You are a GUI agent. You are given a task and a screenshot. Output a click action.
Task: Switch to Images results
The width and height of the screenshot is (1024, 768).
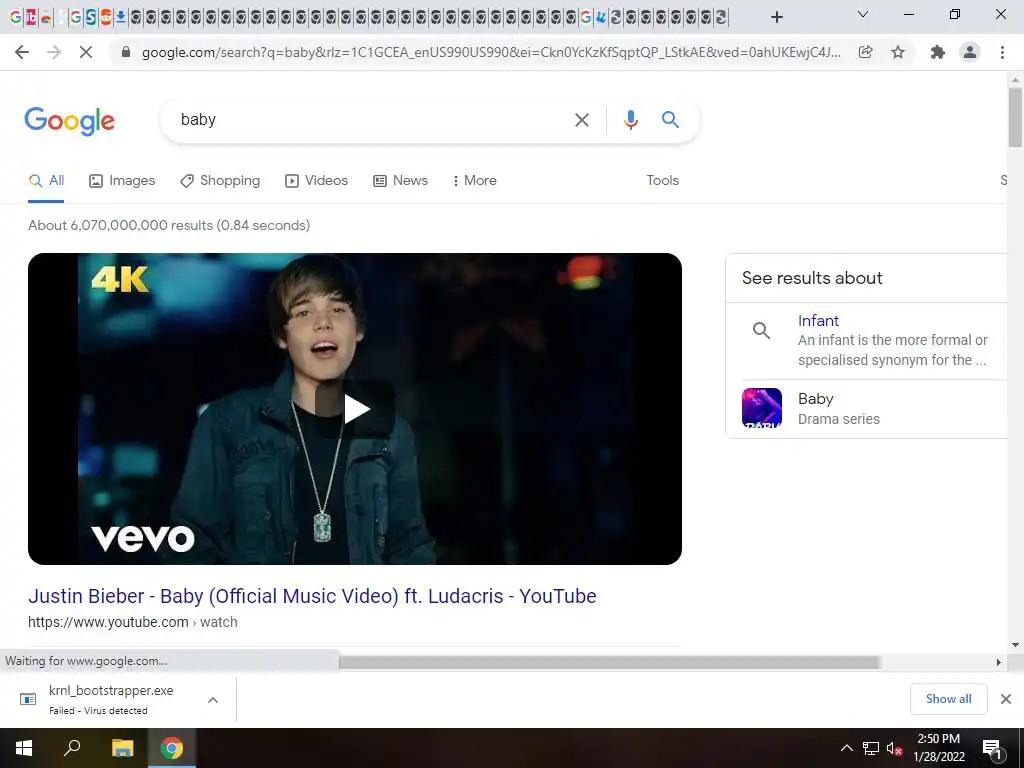[x=122, y=181]
